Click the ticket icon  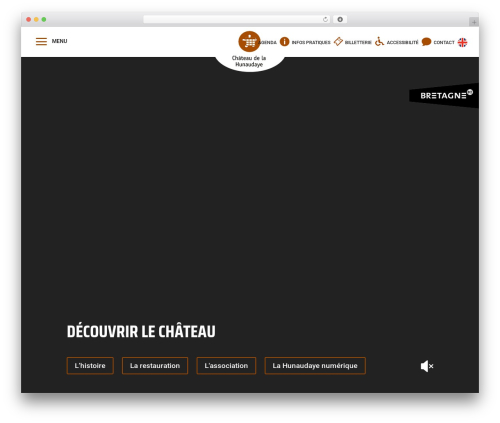[x=338, y=42]
